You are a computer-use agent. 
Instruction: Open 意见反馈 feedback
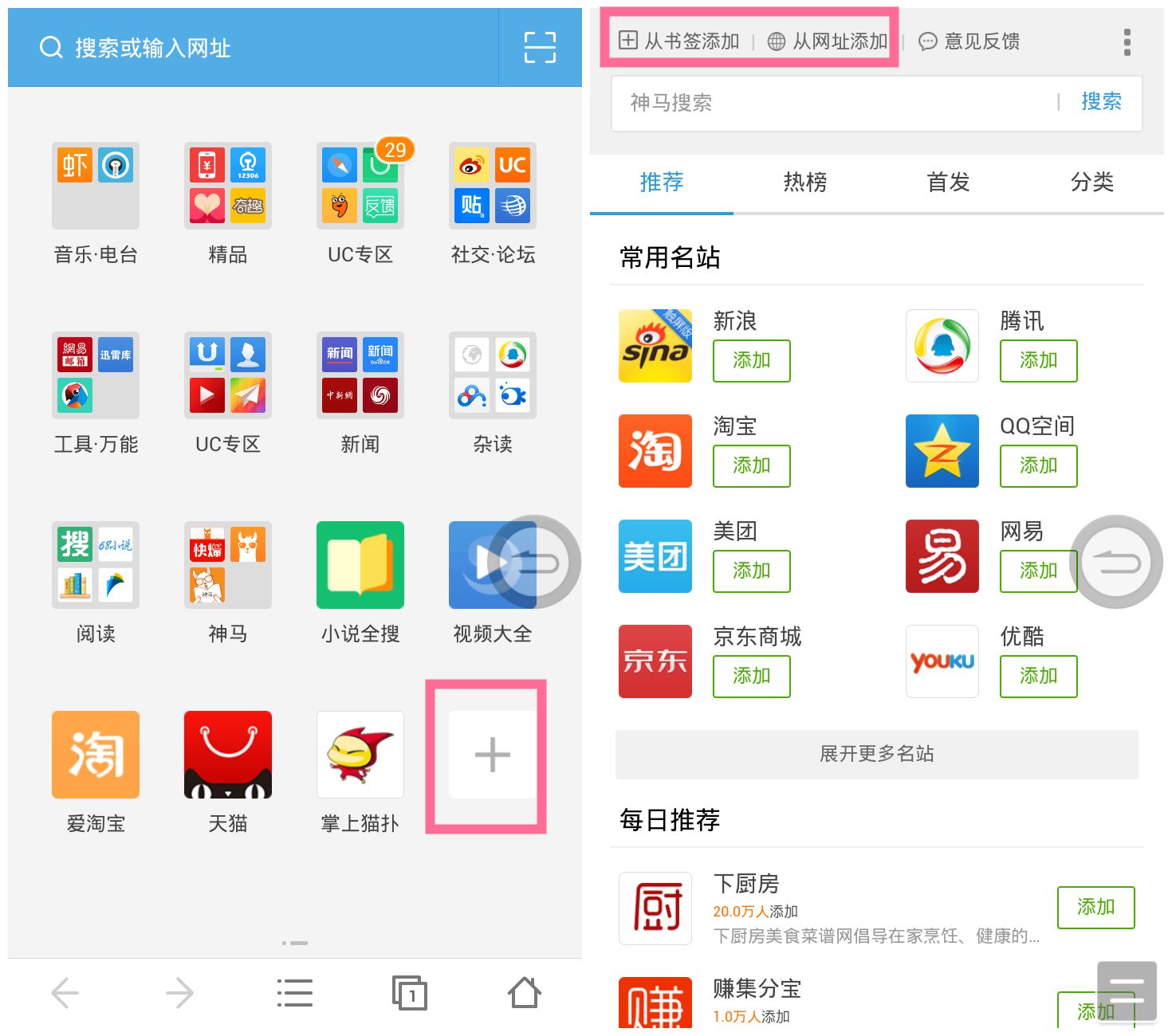coord(969,41)
